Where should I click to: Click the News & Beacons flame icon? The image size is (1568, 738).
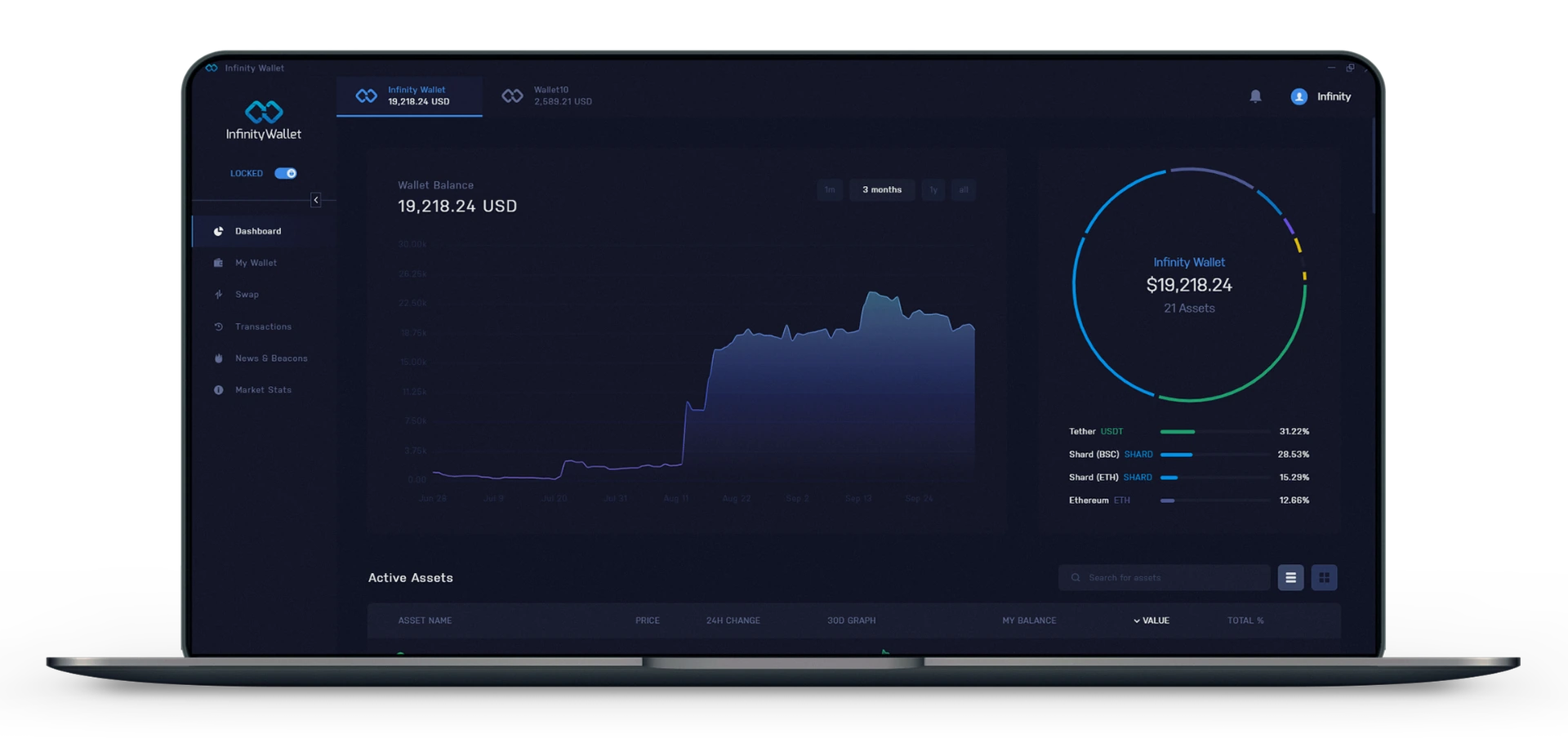tap(218, 358)
